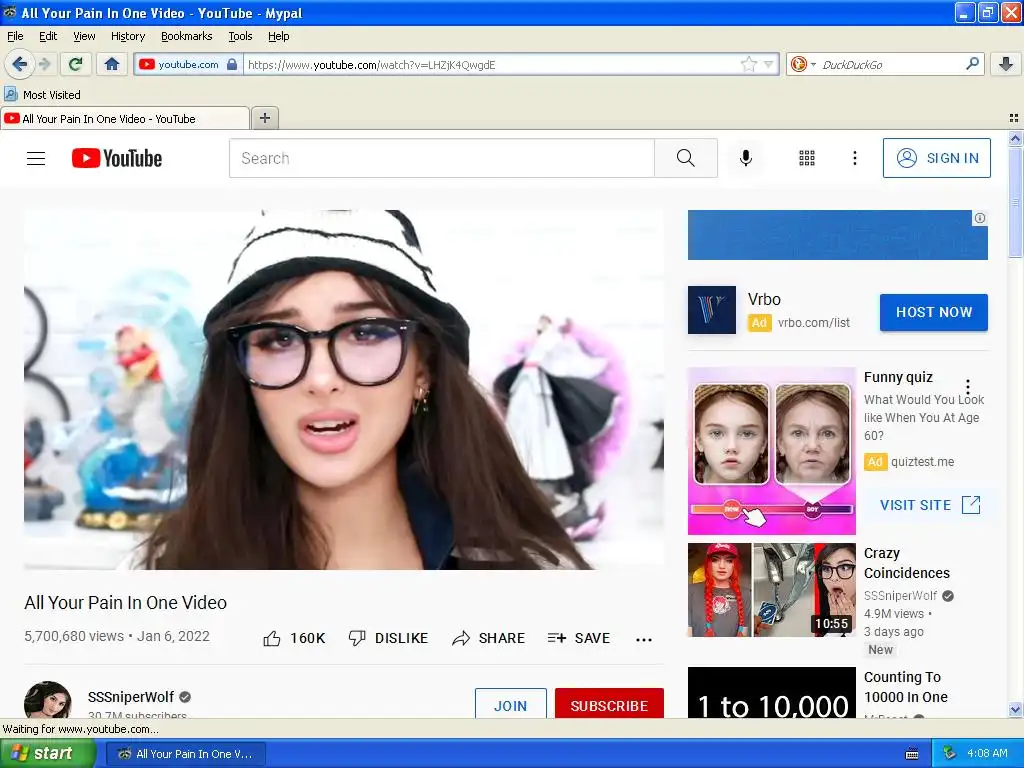Open Crazy Coincidences video thumbnail
Image resolution: width=1024 pixels, height=768 pixels.
tap(772, 590)
